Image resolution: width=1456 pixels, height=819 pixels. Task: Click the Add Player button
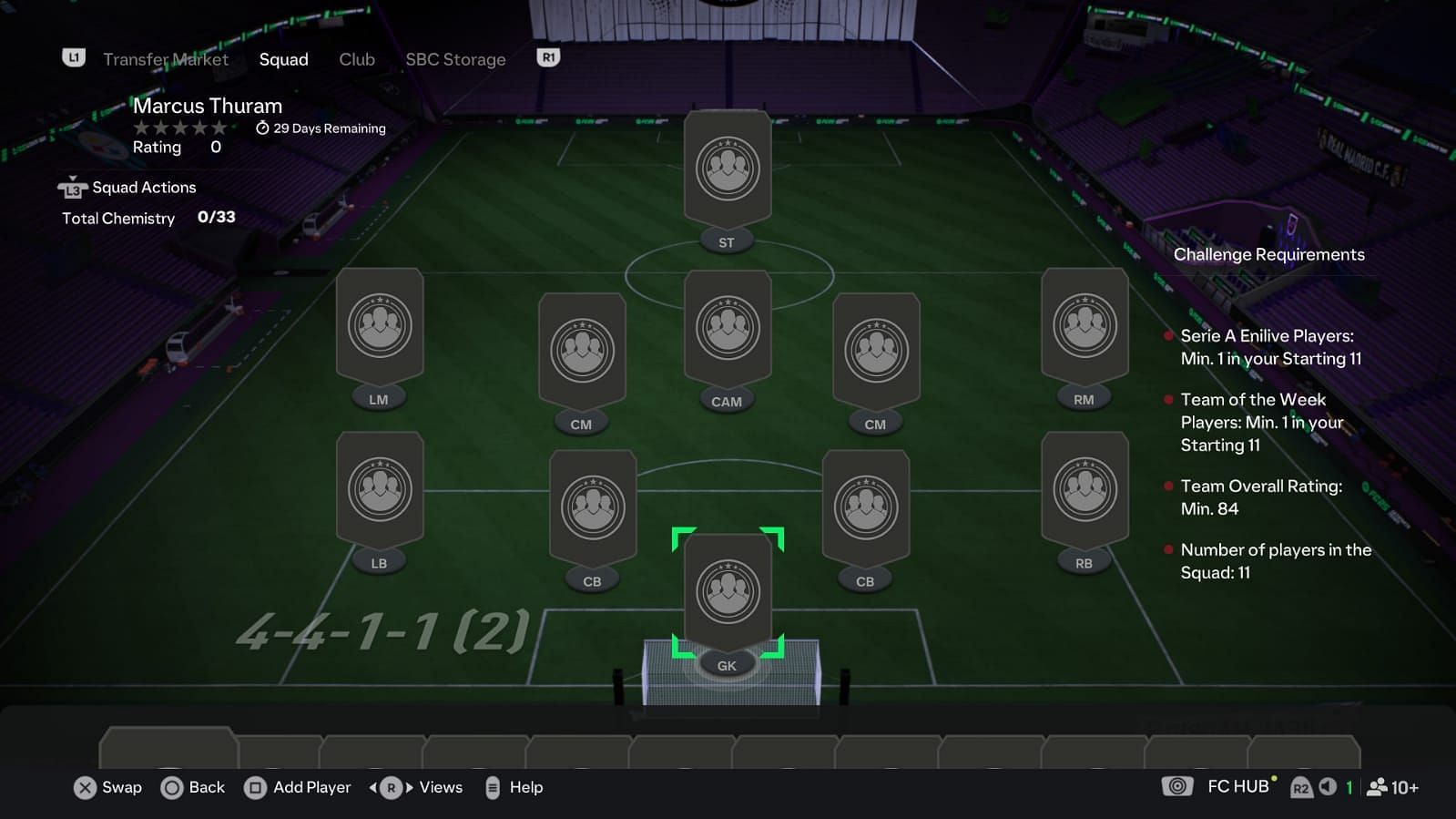[x=298, y=787]
